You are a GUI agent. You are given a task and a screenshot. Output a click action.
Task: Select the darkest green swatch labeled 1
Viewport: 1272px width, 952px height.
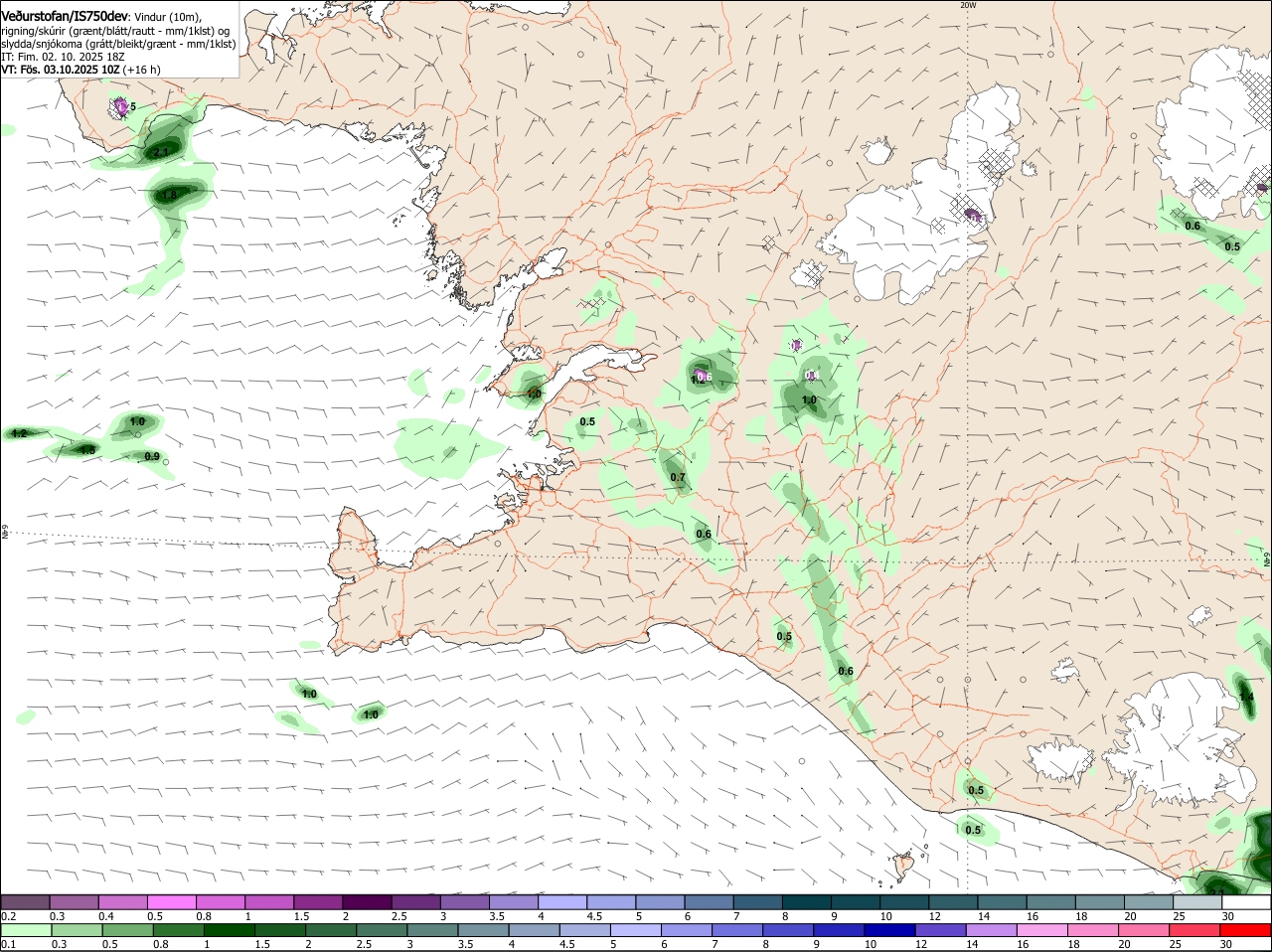pyautogui.click(x=229, y=930)
